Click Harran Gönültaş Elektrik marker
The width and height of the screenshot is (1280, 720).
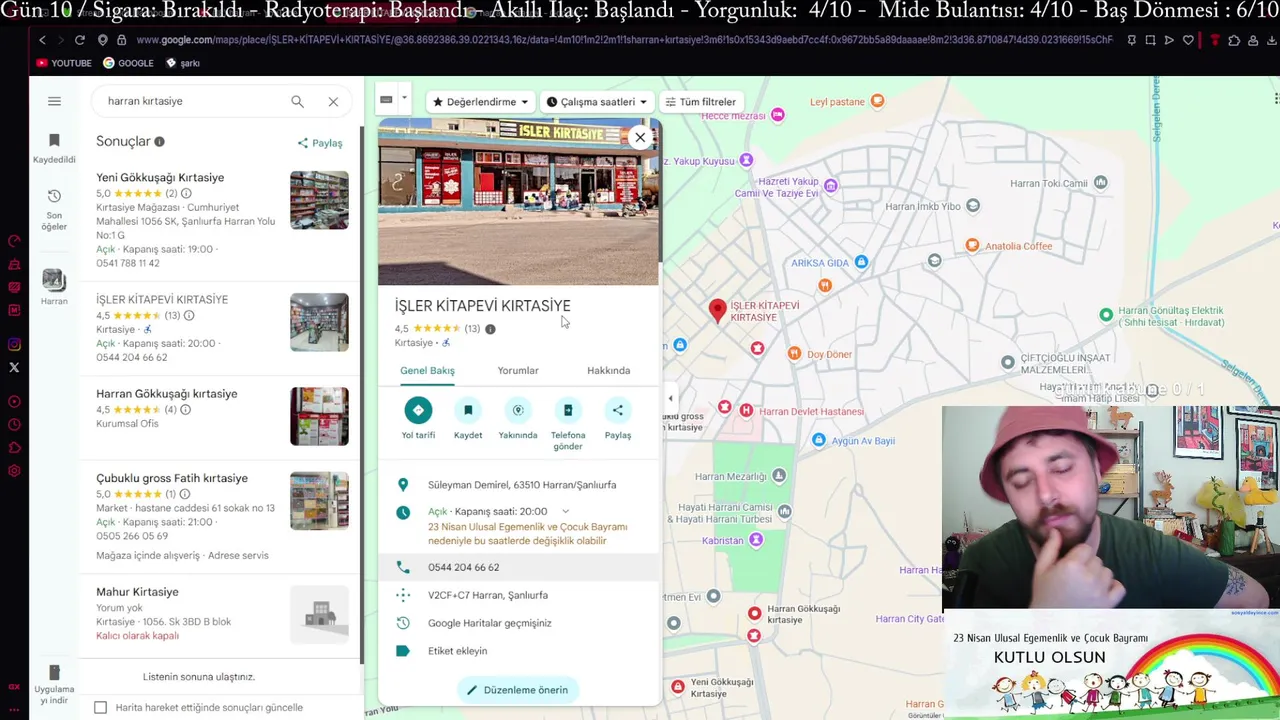(x=1105, y=315)
